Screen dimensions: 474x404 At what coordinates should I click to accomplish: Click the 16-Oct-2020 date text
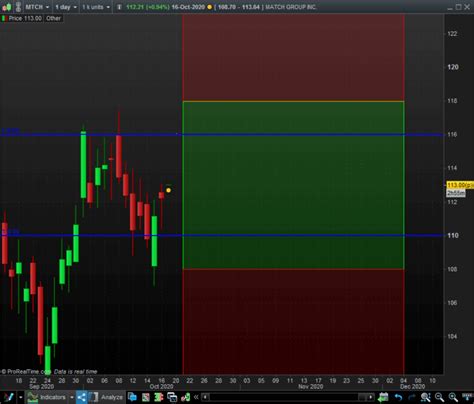coord(188,7)
